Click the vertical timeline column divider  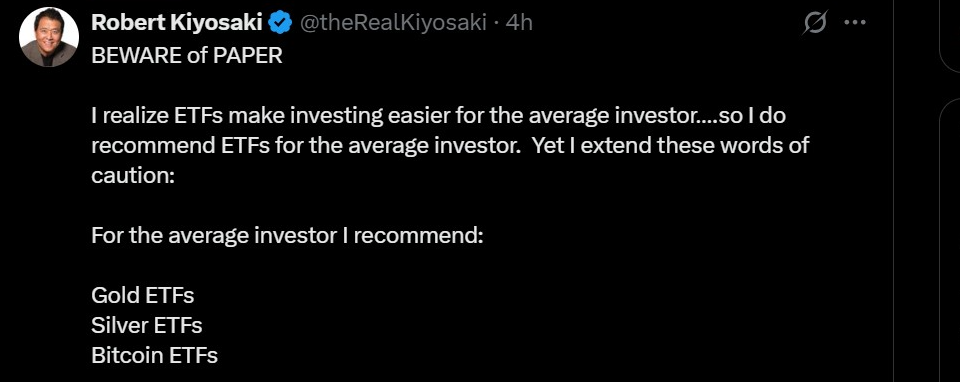coord(893,191)
